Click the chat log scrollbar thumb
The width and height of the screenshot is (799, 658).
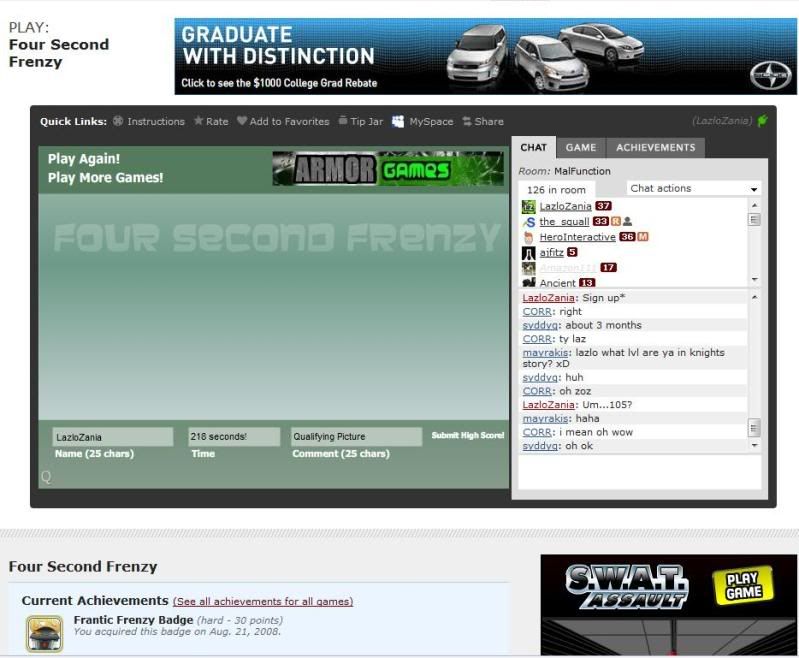click(754, 428)
